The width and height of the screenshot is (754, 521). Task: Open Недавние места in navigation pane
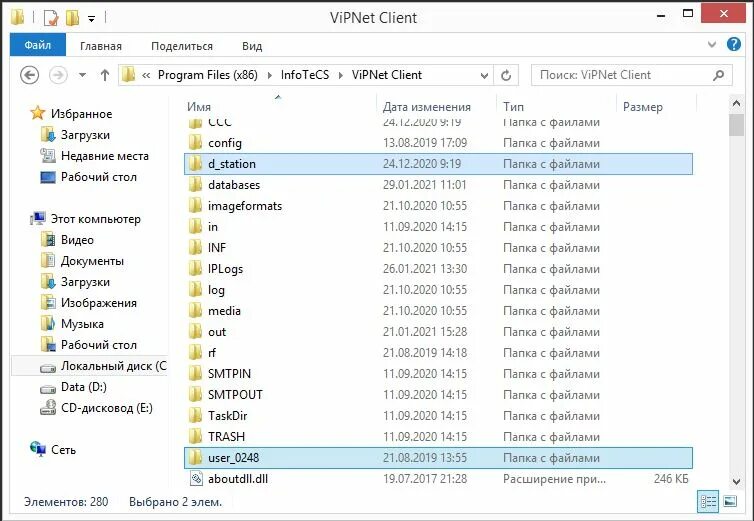(104, 156)
